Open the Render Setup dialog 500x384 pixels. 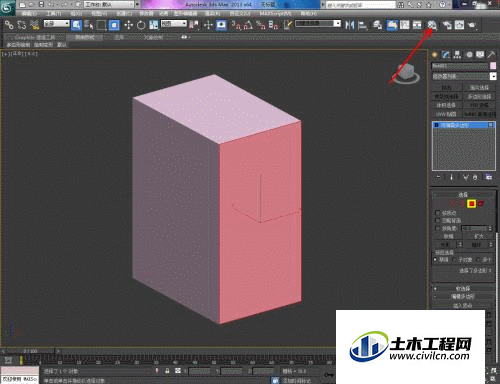[x=447, y=25]
